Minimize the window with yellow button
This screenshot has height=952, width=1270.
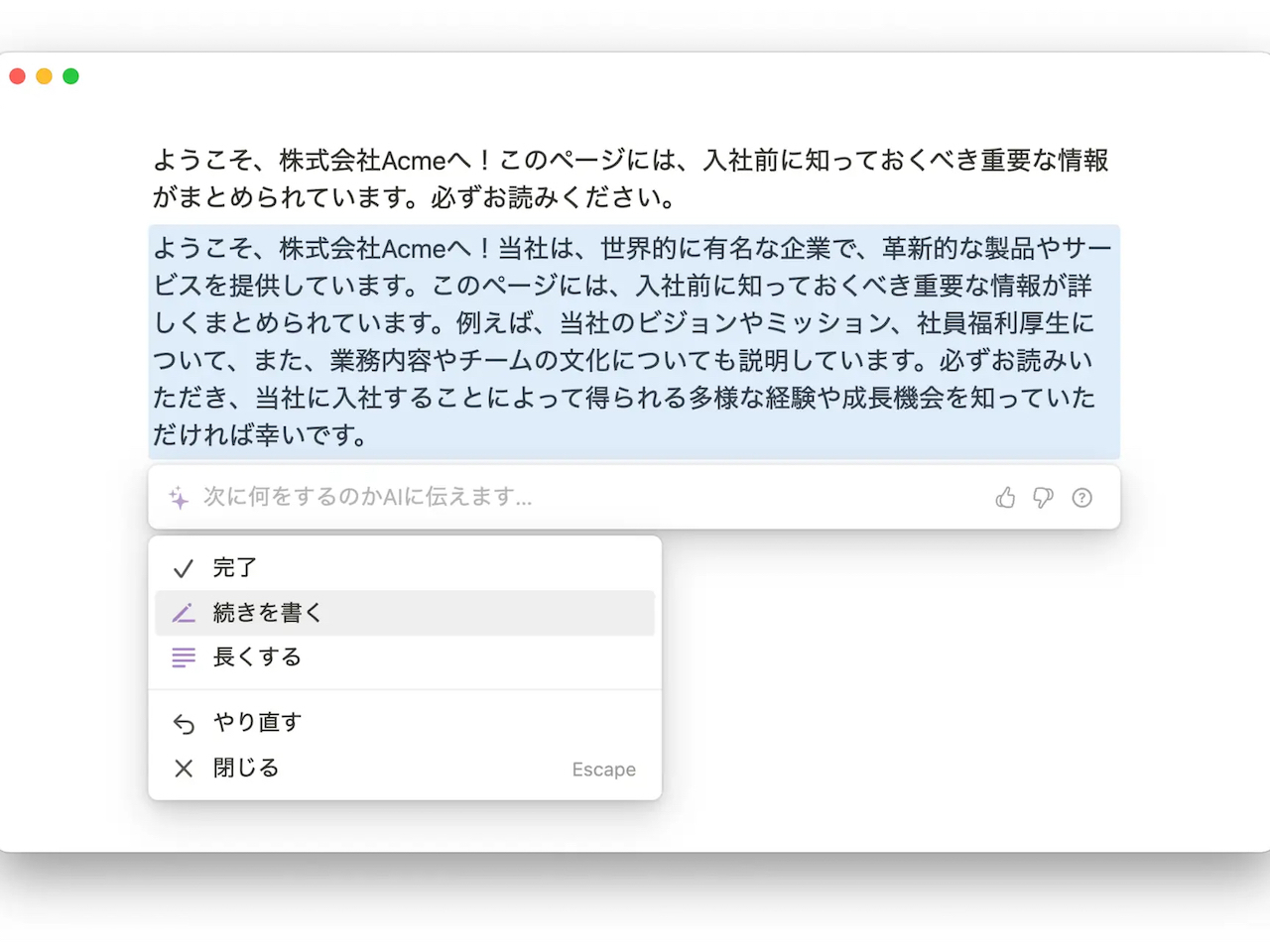pyautogui.click(x=44, y=76)
